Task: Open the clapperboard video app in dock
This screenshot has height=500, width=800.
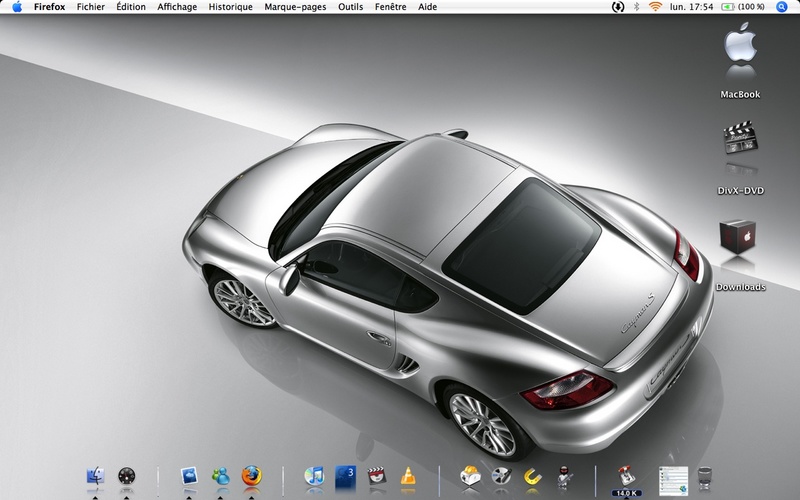Action: pos(377,476)
